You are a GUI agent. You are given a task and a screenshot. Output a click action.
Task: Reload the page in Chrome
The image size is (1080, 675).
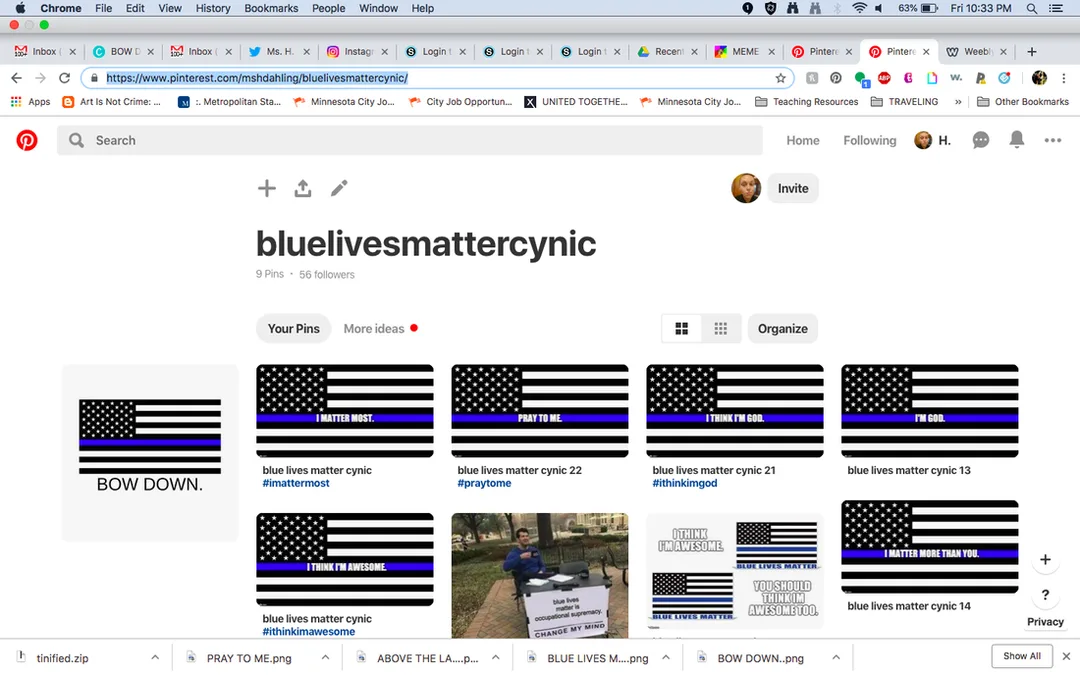[65, 78]
